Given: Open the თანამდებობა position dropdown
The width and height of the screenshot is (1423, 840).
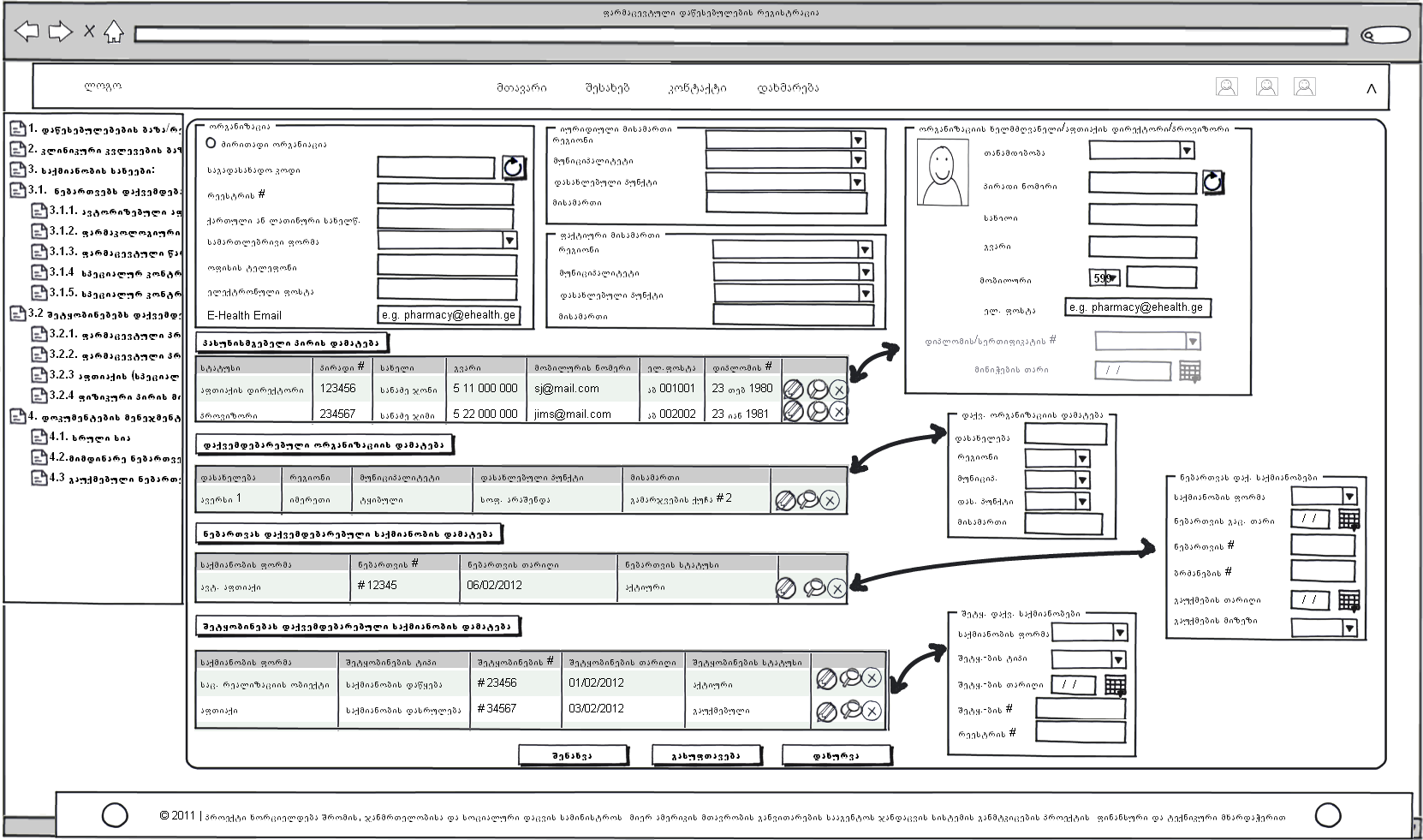Looking at the screenshot, I should [1186, 151].
